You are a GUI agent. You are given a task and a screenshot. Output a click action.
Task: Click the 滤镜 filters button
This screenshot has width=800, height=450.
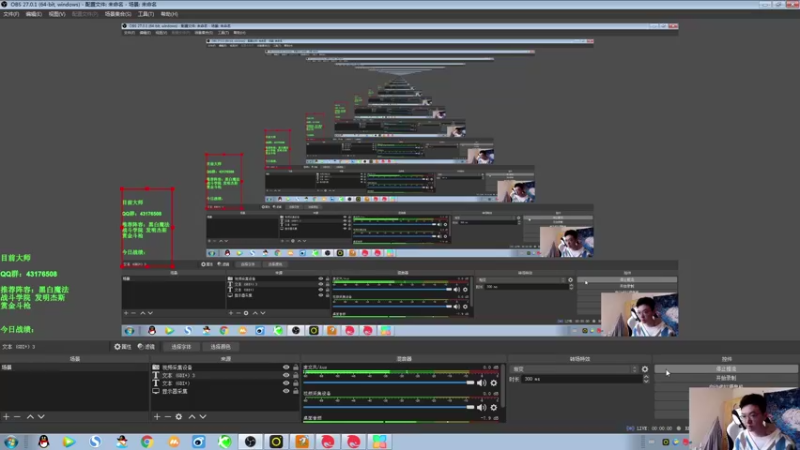(146, 346)
